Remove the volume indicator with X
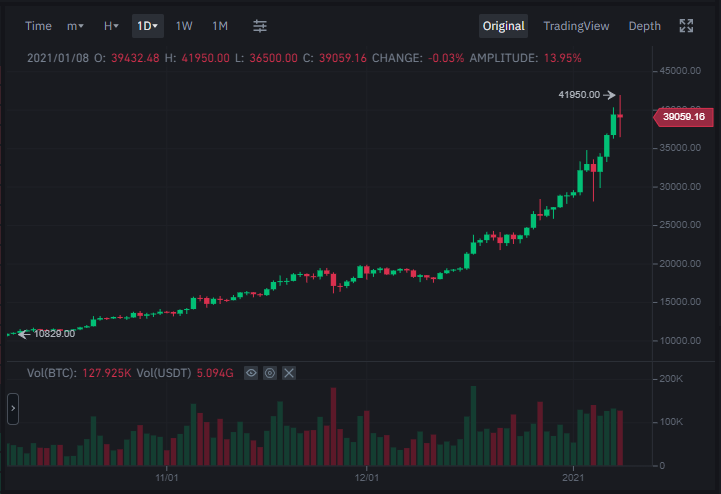 [289, 373]
